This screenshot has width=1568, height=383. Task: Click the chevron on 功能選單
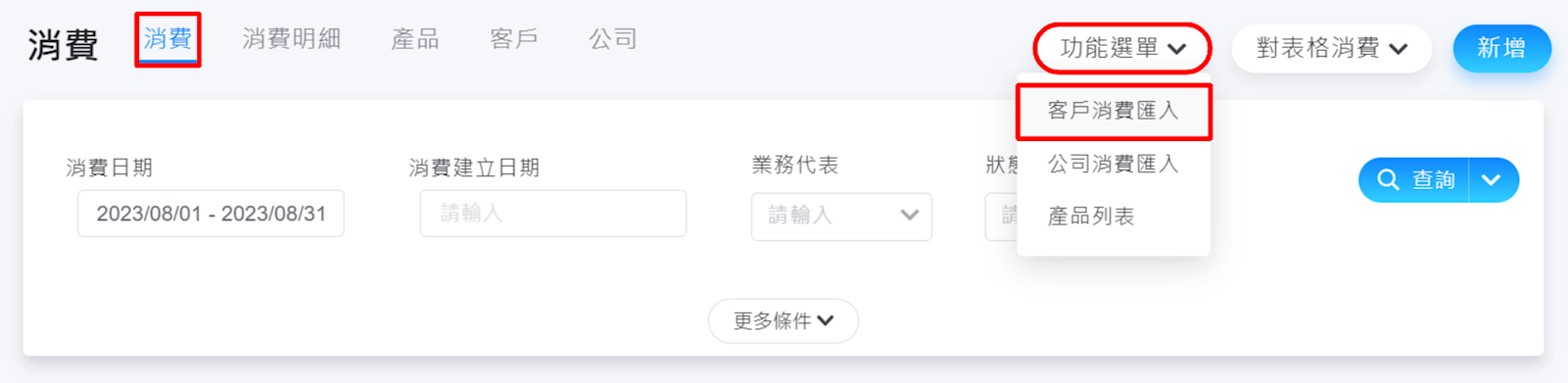(x=1177, y=49)
